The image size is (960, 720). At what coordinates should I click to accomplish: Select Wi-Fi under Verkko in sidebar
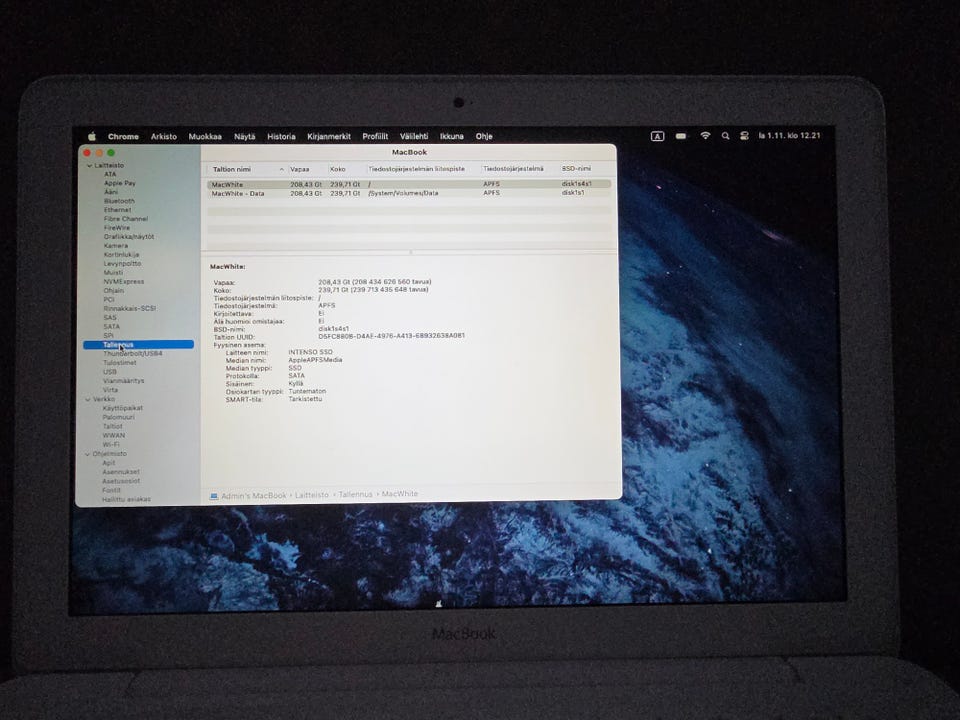[x=111, y=445]
